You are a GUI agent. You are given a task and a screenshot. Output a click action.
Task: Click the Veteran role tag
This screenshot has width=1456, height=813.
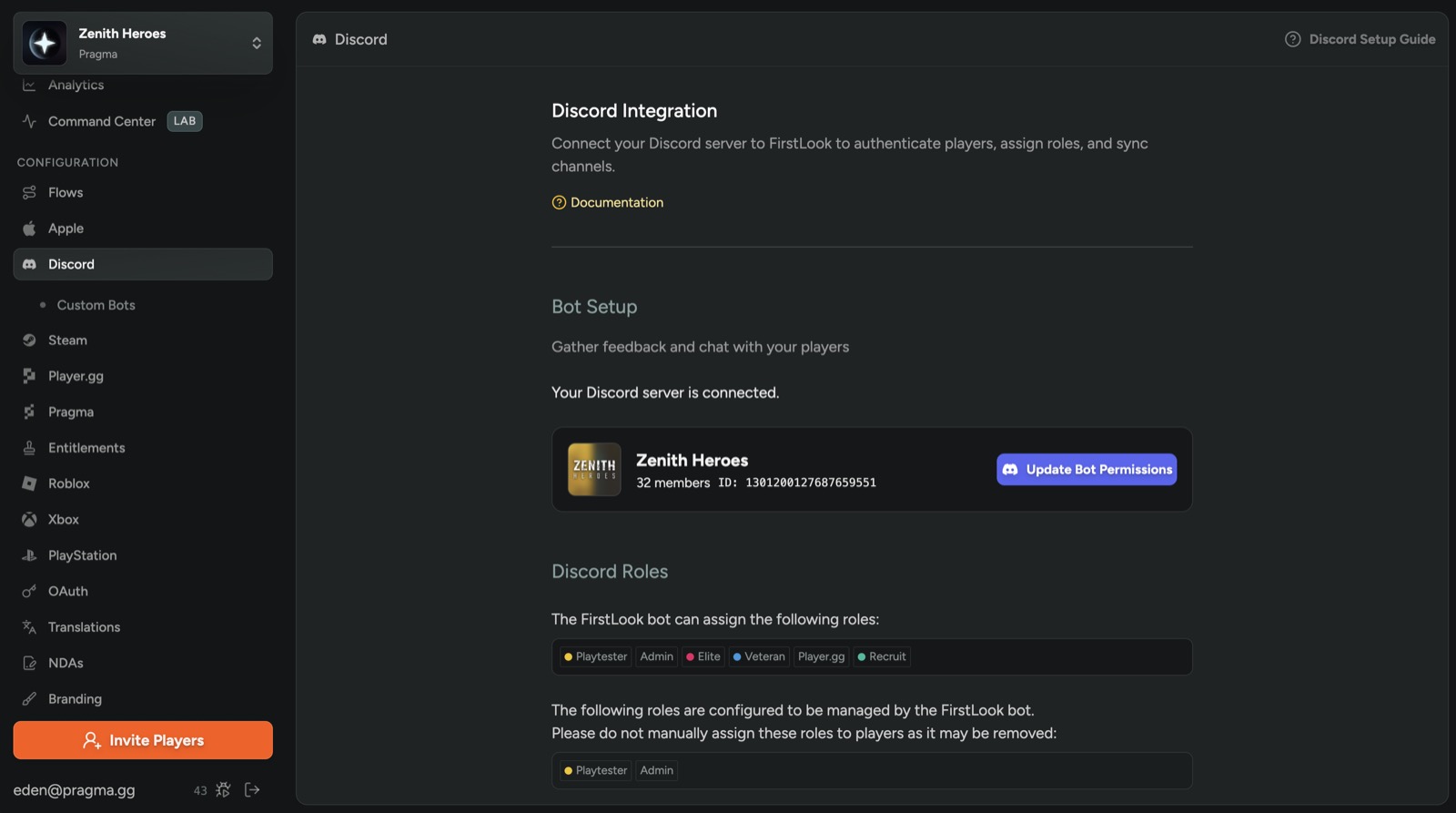(759, 656)
